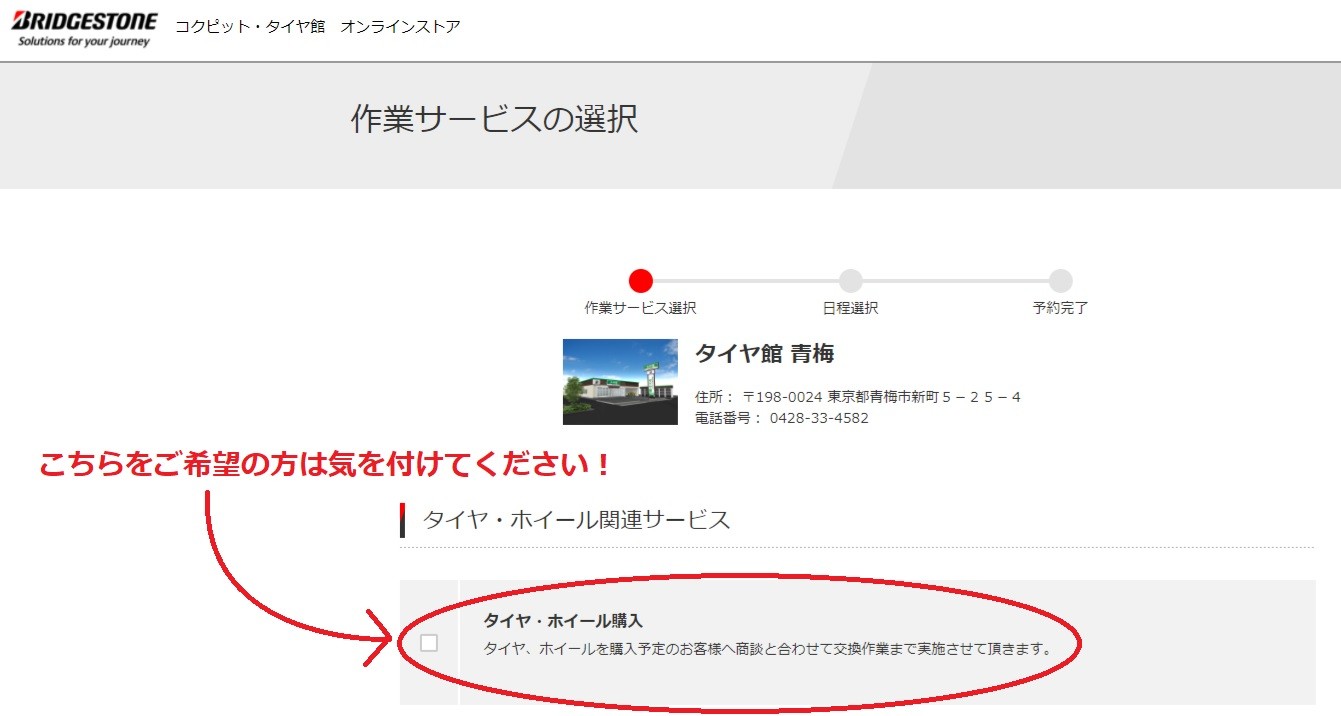1341x716 pixels.
Task: Click the 日程選択 step circle
Action: pyautogui.click(x=851, y=281)
